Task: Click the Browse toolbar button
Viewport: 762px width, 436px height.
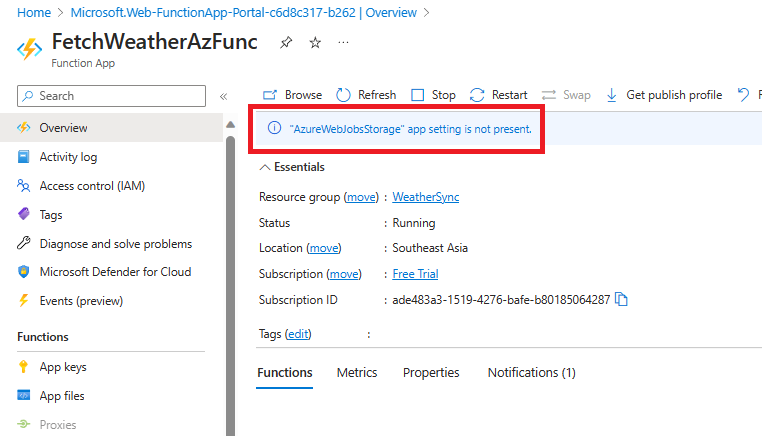Action: (x=292, y=95)
